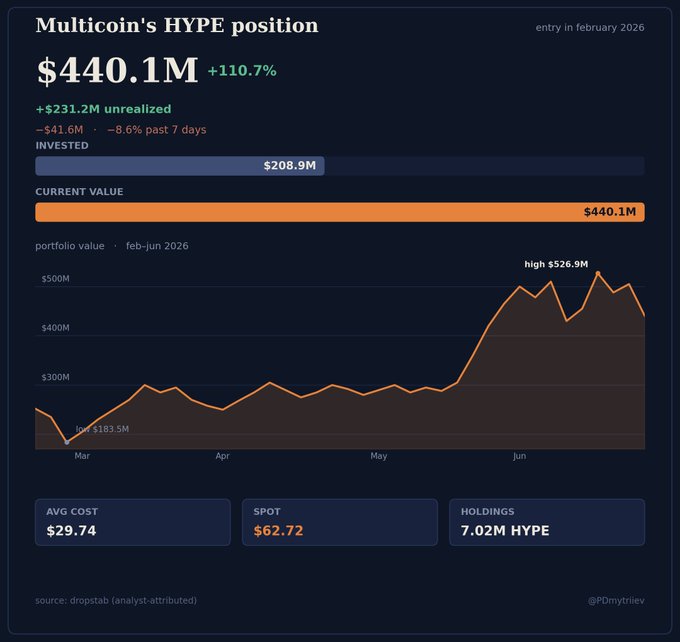Click the @PDmytriiev handle
Image resolution: width=680 pixels, height=642 pixels.
[x=616, y=601]
